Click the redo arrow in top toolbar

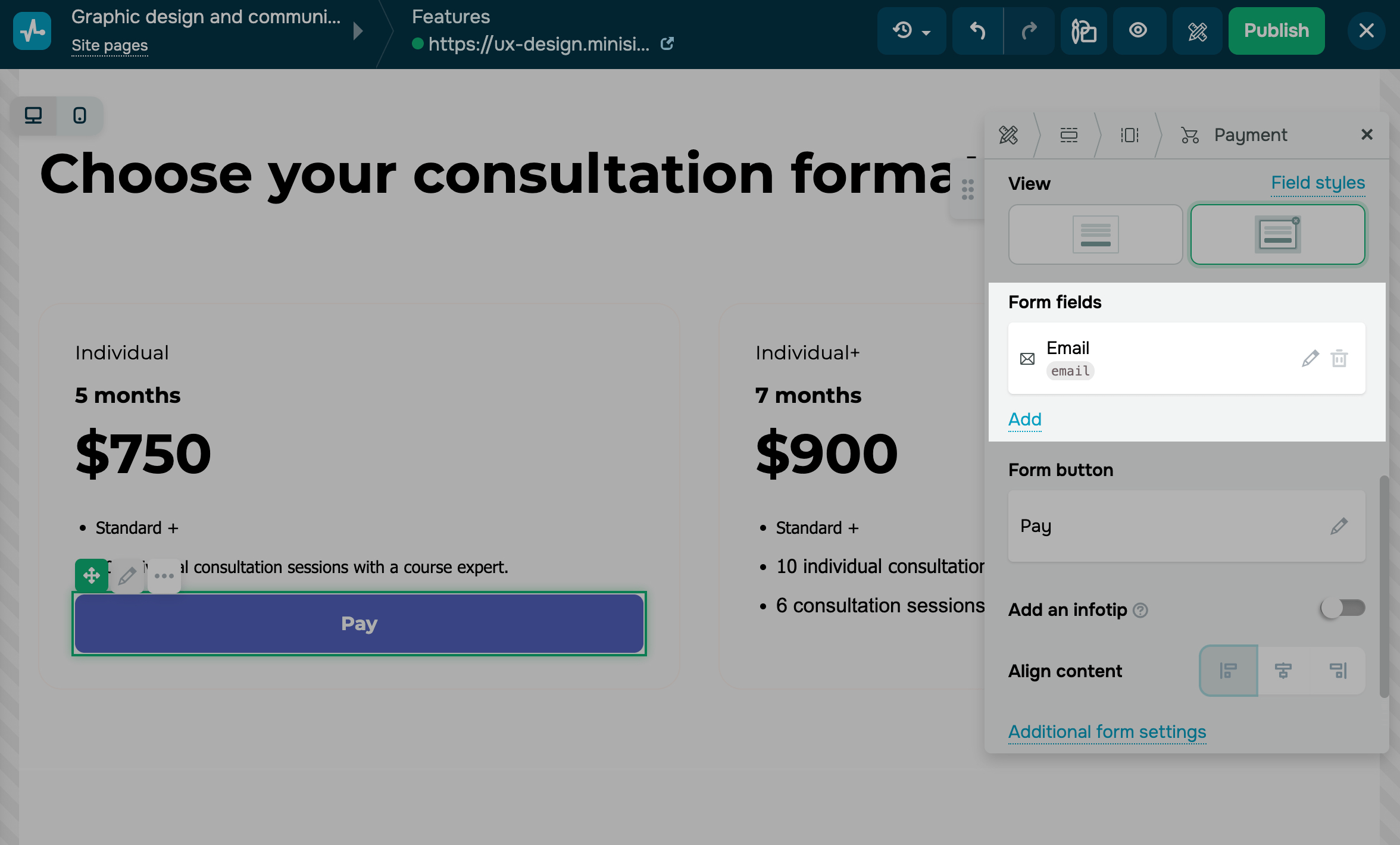pyautogui.click(x=1029, y=31)
